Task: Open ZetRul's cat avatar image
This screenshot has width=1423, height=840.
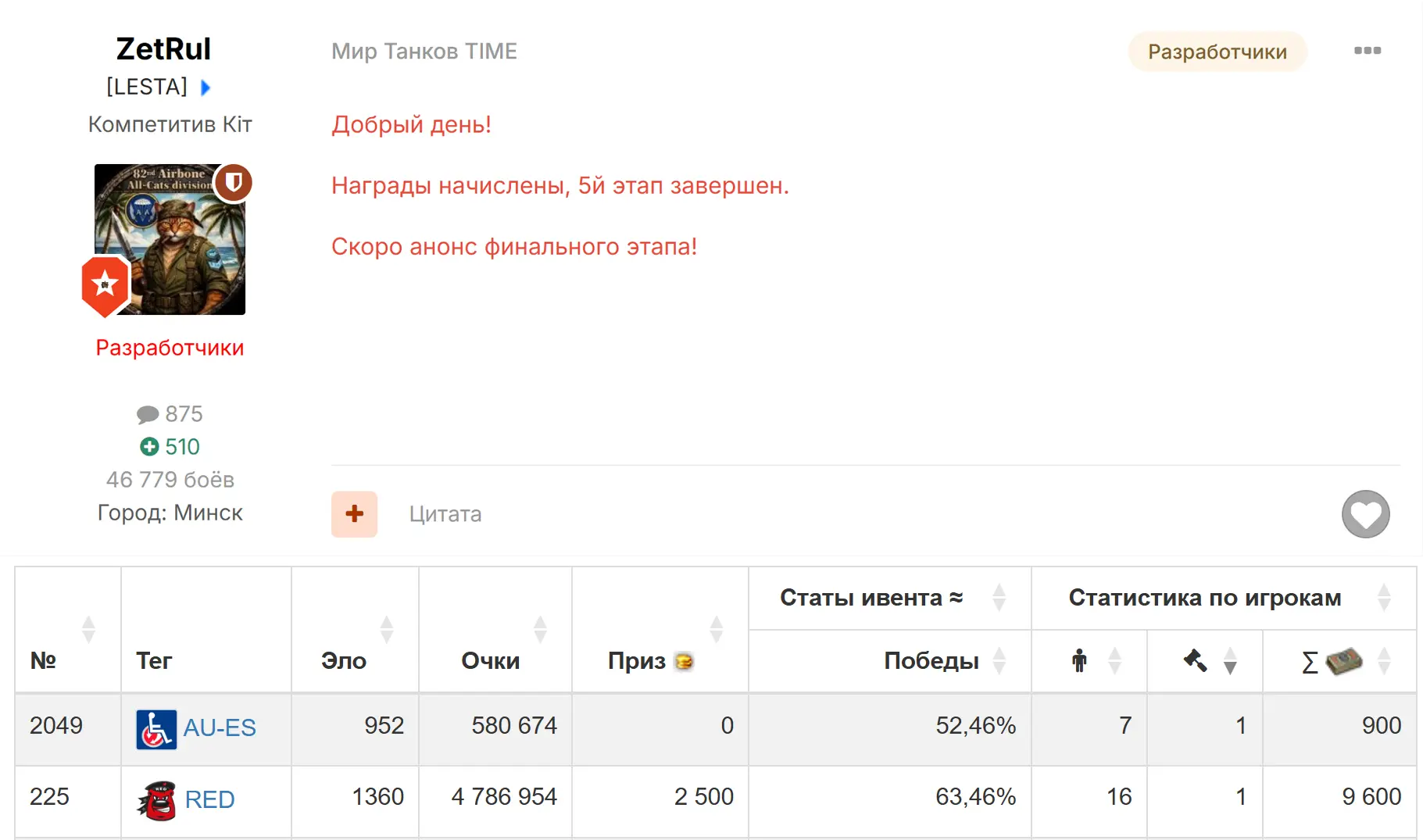Action: coord(170,240)
